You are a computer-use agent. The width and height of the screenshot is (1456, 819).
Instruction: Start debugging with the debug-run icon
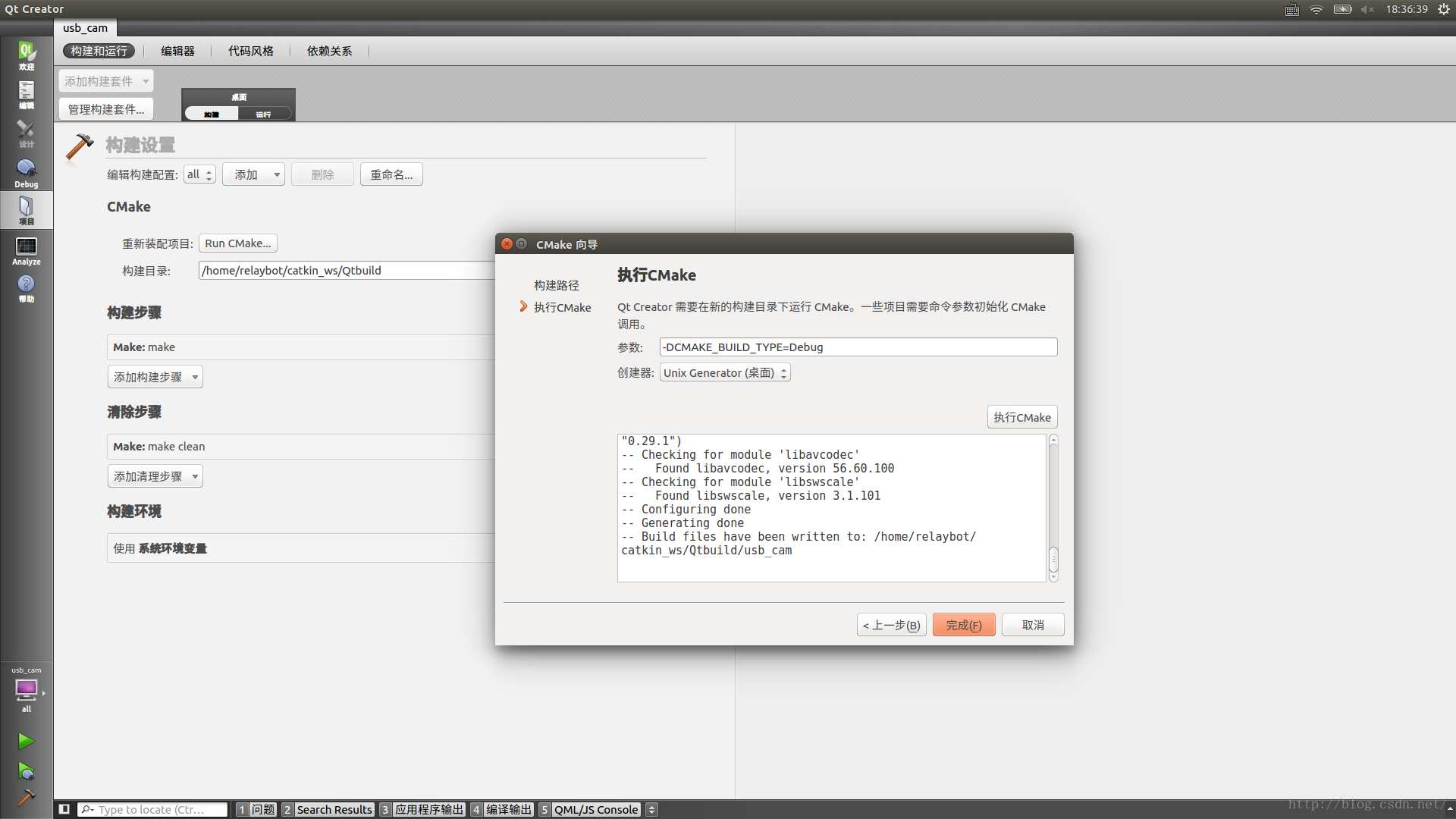(x=26, y=771)
